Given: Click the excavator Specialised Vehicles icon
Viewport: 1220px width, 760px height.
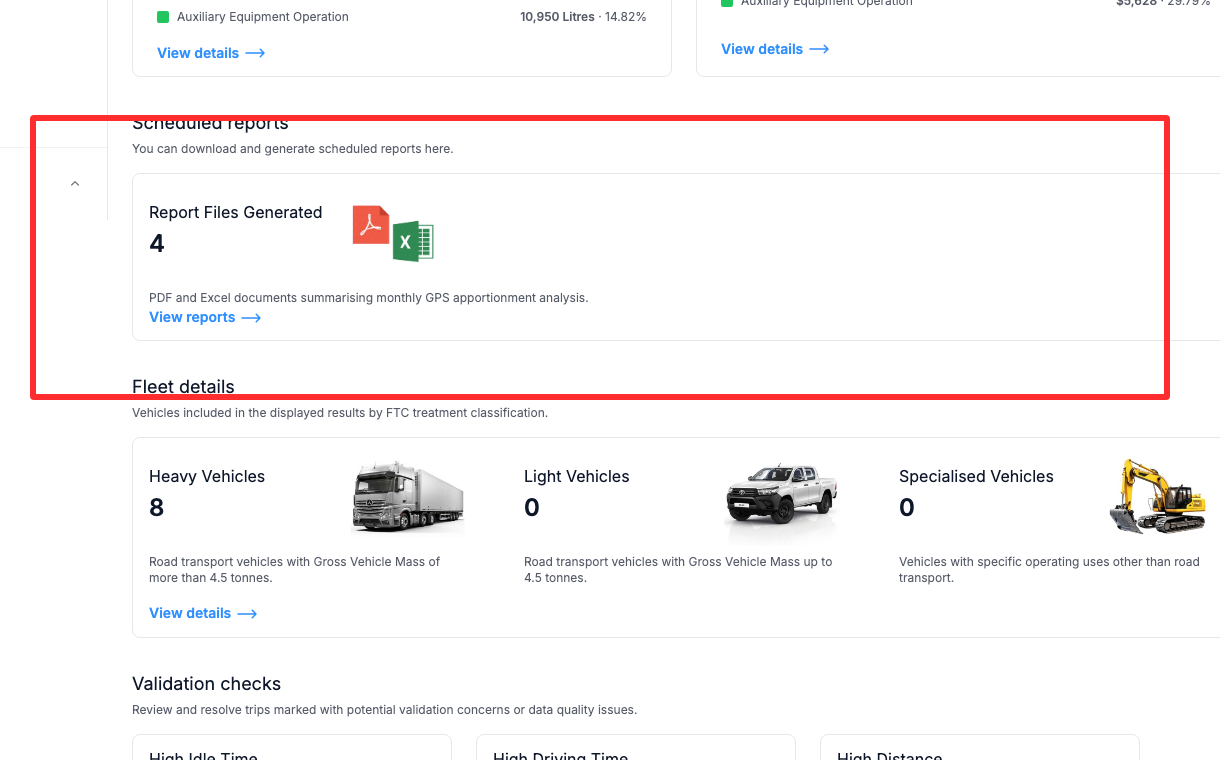Looking at the screenshot, I should (x=1157, y=495).
